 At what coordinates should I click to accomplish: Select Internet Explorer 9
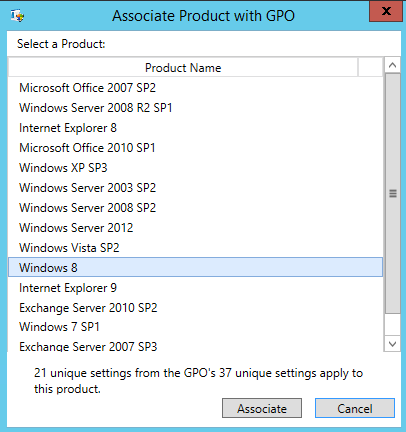tap(195, 288)
